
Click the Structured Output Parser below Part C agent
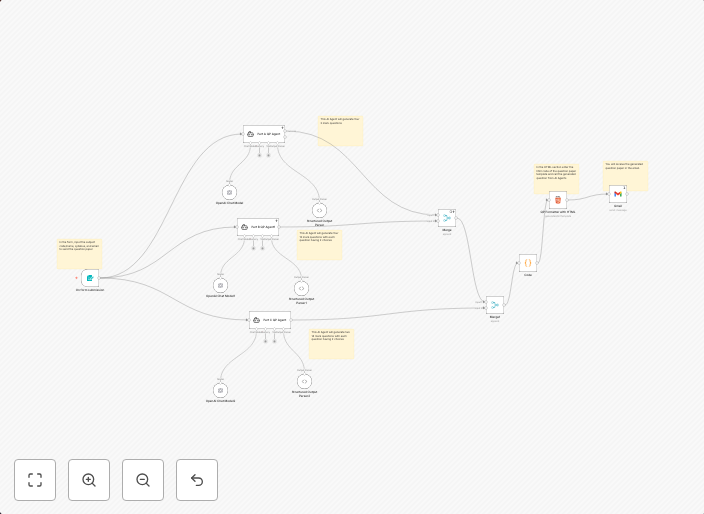pos(304,381)
